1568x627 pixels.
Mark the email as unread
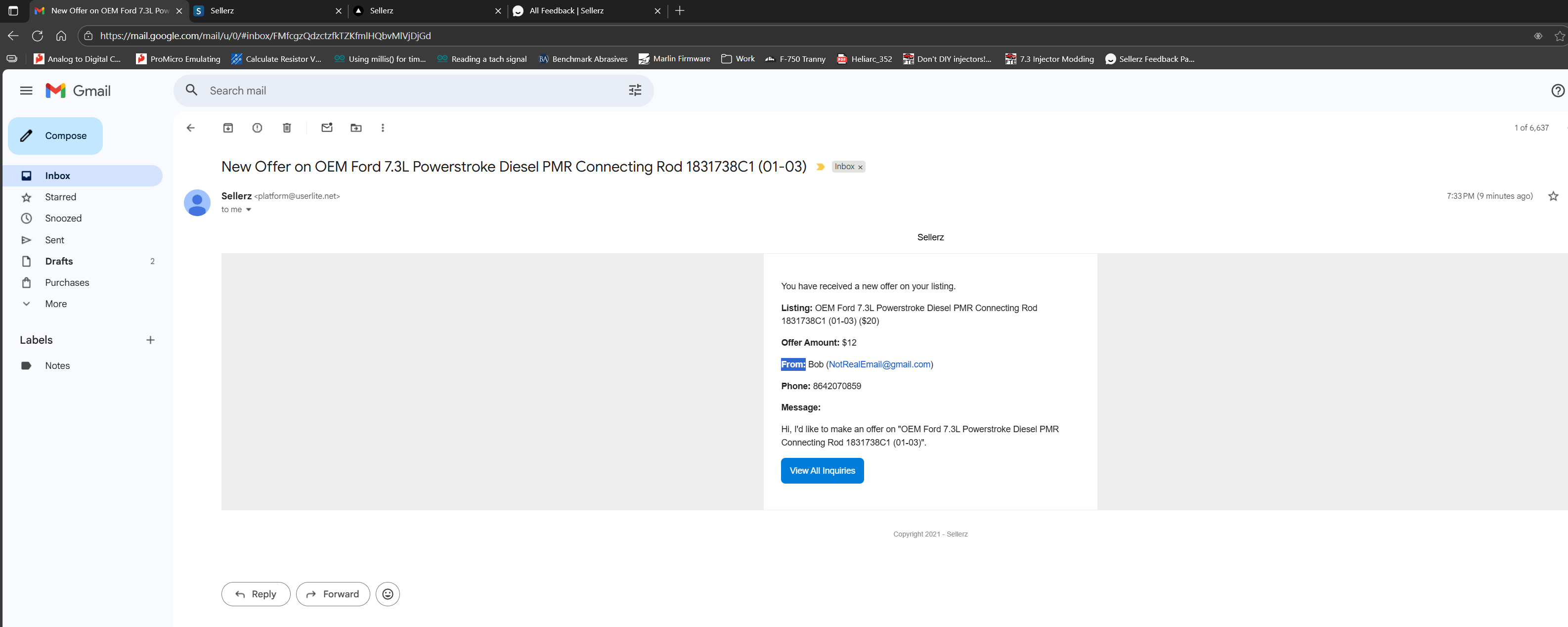327,127
